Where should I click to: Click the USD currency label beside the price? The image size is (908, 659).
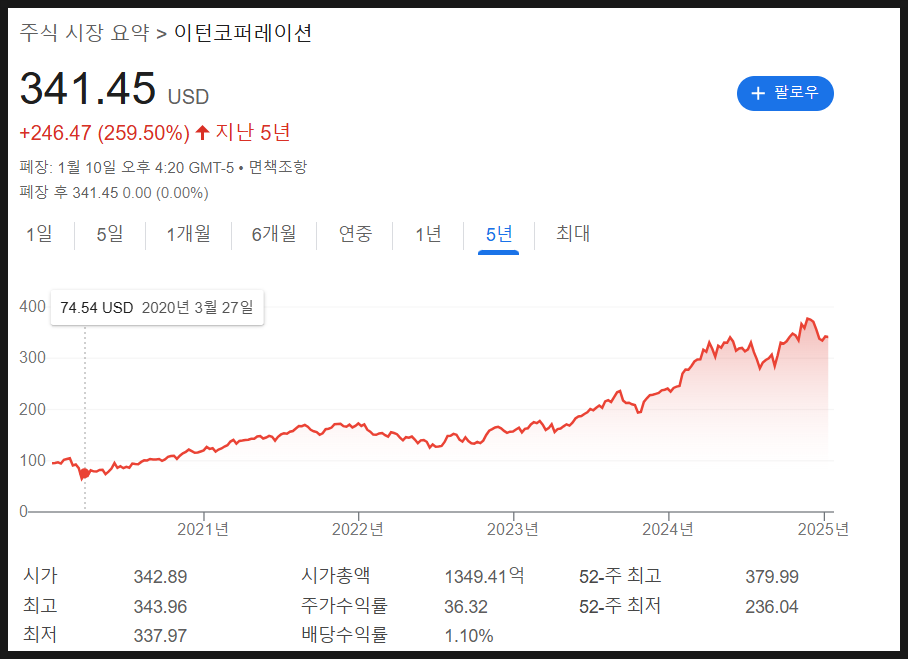(188, 97)
